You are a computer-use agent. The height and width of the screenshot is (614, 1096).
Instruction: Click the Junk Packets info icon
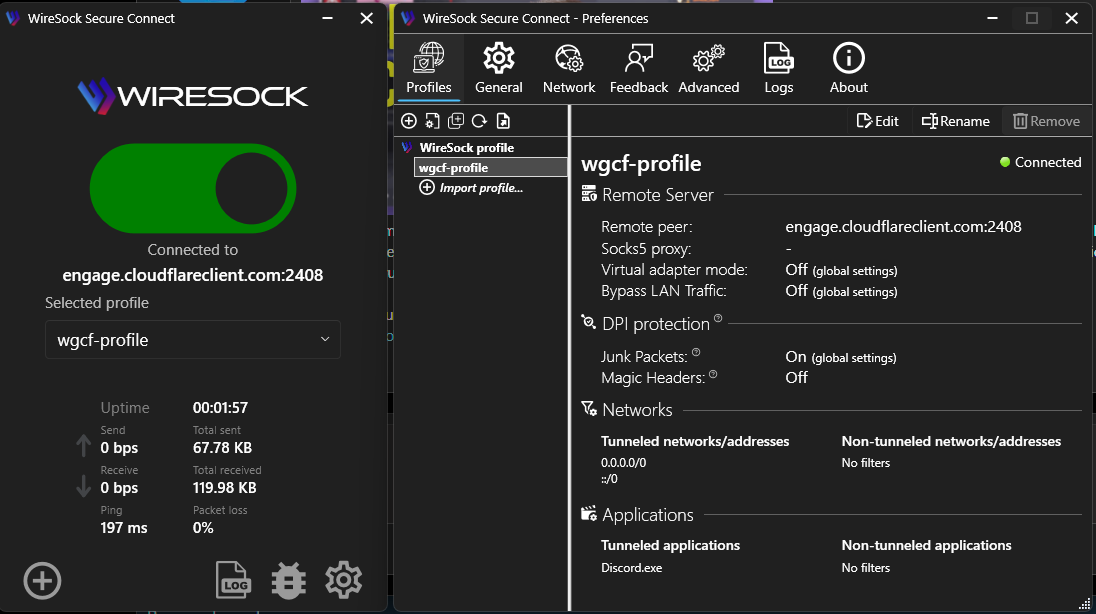(696, 352)
